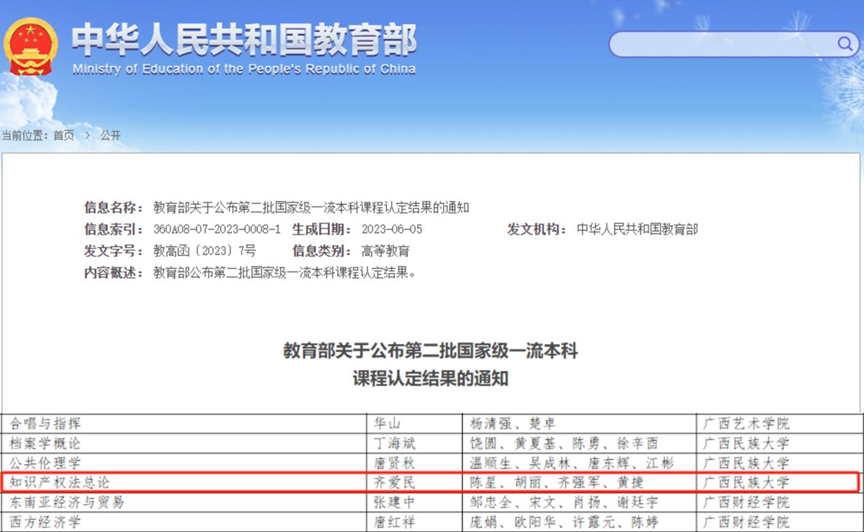The width and height of the screenshot is (864, 532).
Task: Click the issuing agency 中华人民共和国教育部 value
Action: 637,230
